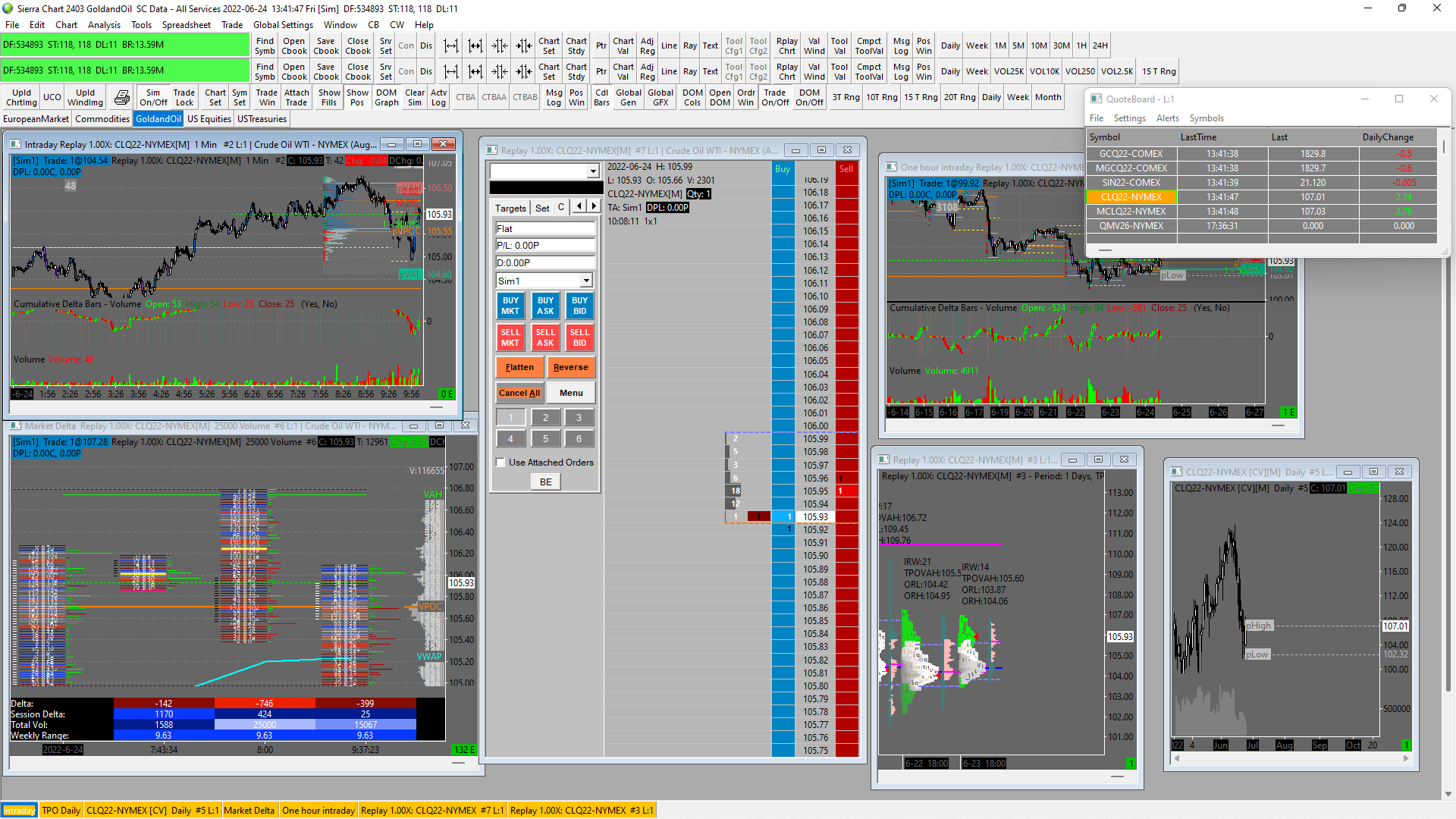Viewport: 1456px width, 819px height.
Task: Open the Global Settings menu
Action: pos(282,25)
